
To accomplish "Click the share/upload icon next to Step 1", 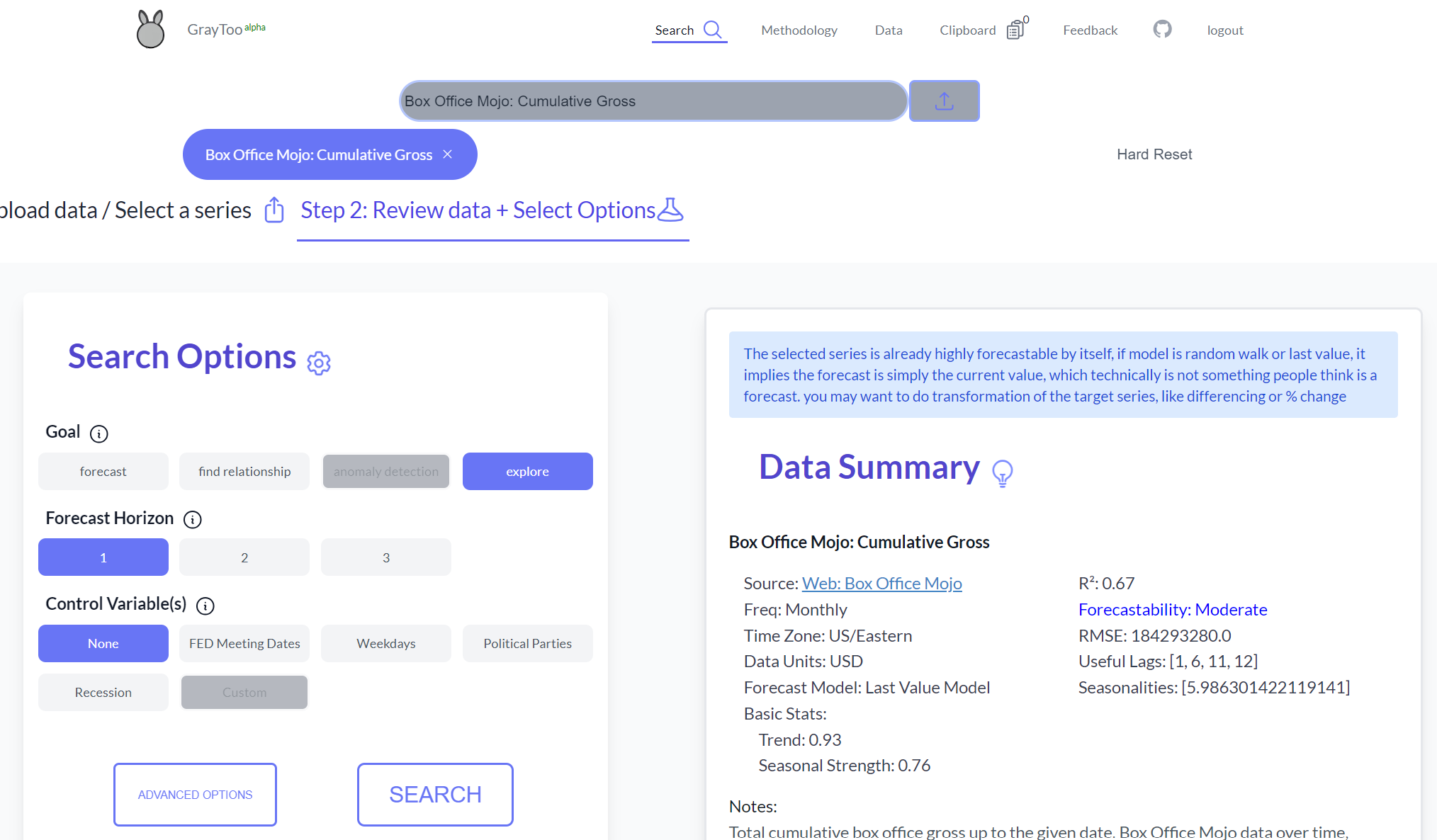I will click(x=274, y=210).
